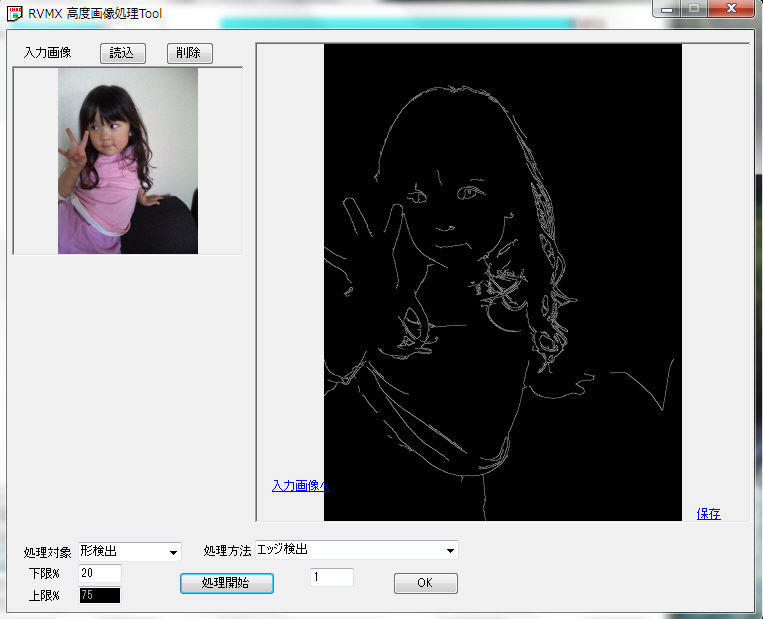The width and height of the screenshot is (763, 619).
Task: Maximize the RVMX tool window
Action: pyautogui.click(x=694, y=9)
